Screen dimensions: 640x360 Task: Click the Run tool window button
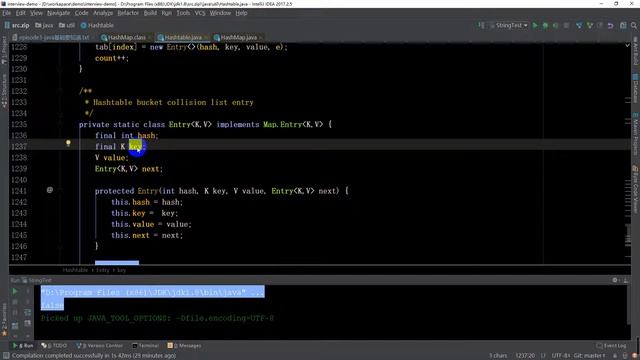pos(23,346)
